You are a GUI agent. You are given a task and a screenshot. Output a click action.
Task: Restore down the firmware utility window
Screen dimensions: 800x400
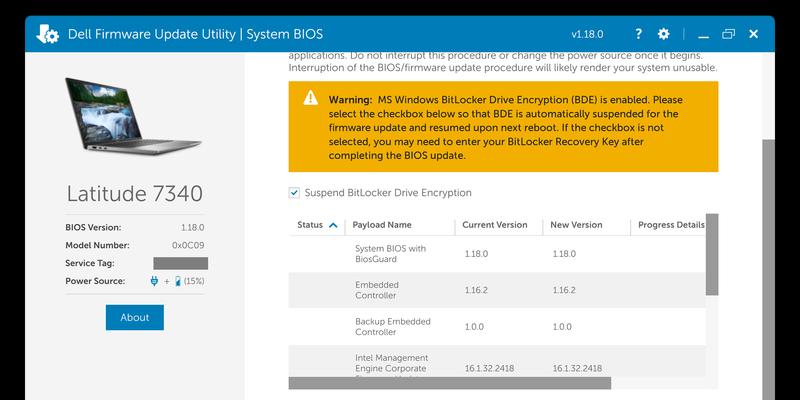tap(729, 34)
